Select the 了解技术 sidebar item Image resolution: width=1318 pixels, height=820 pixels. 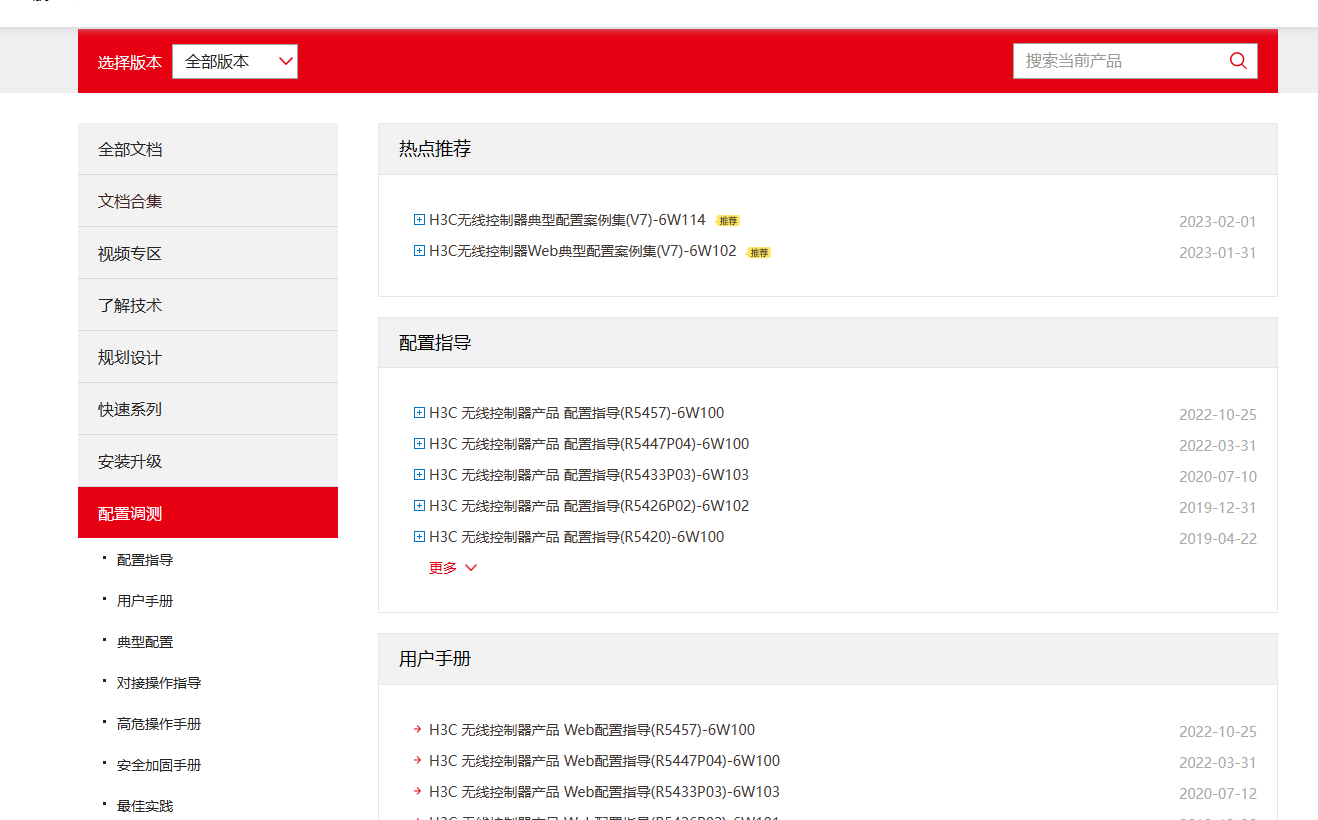point(208,305)
